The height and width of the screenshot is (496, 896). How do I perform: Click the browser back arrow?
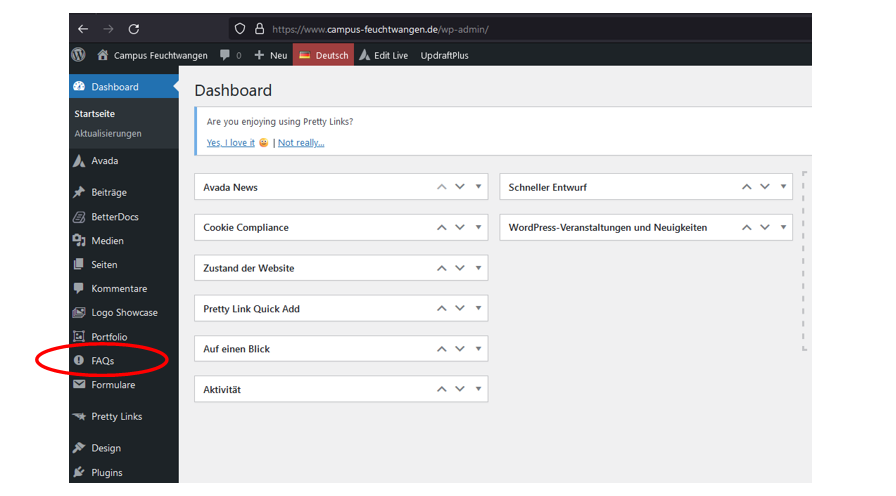(x=83, y=29)
